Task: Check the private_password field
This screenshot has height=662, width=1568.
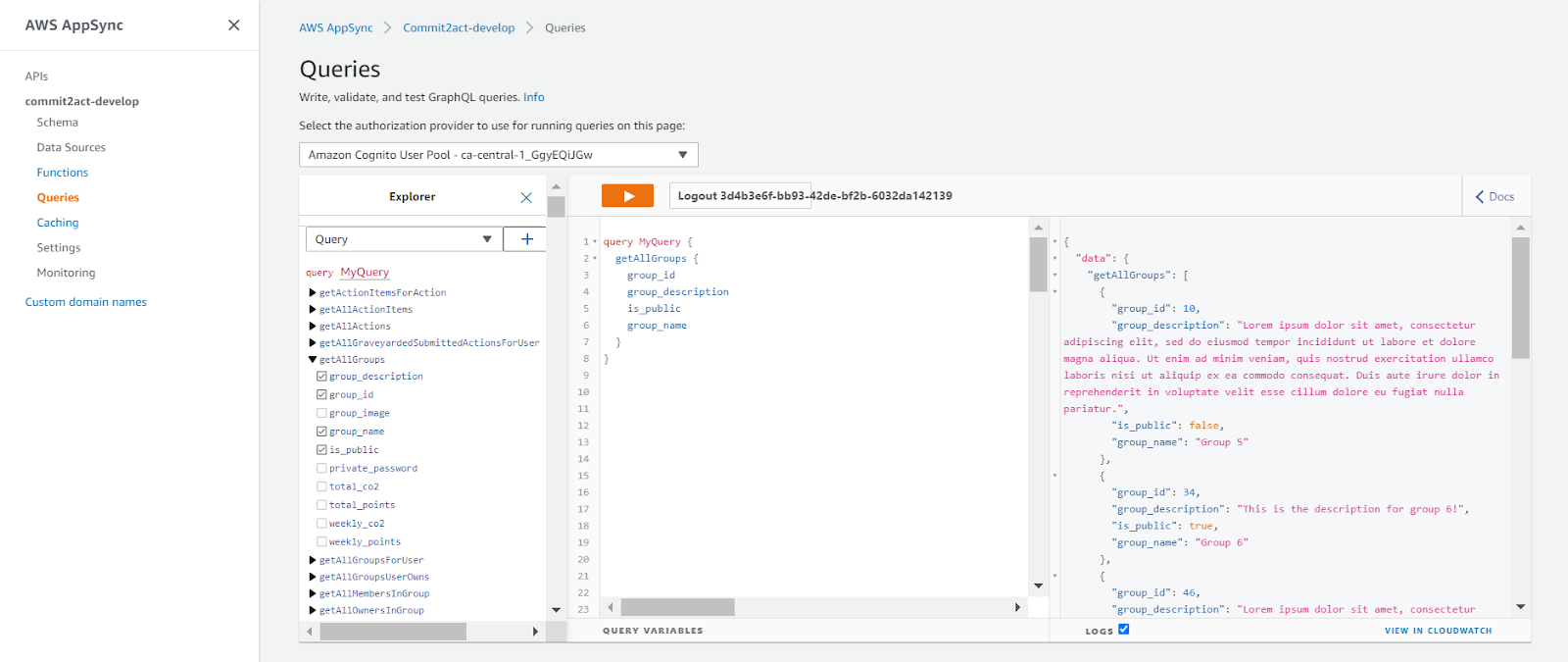Action: click(x=321, y=469)
